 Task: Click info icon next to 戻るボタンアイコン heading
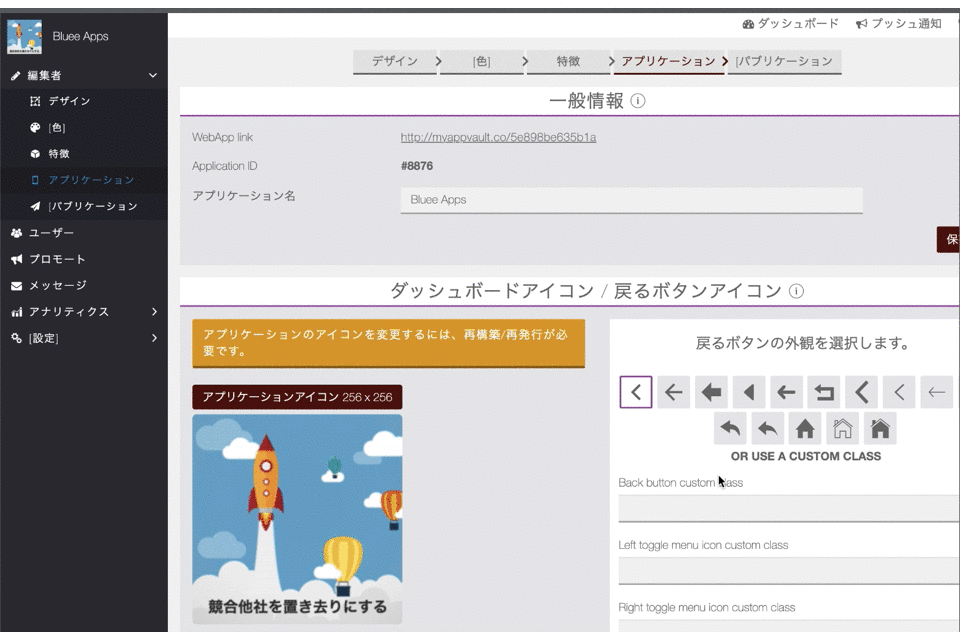pos(796,292)
